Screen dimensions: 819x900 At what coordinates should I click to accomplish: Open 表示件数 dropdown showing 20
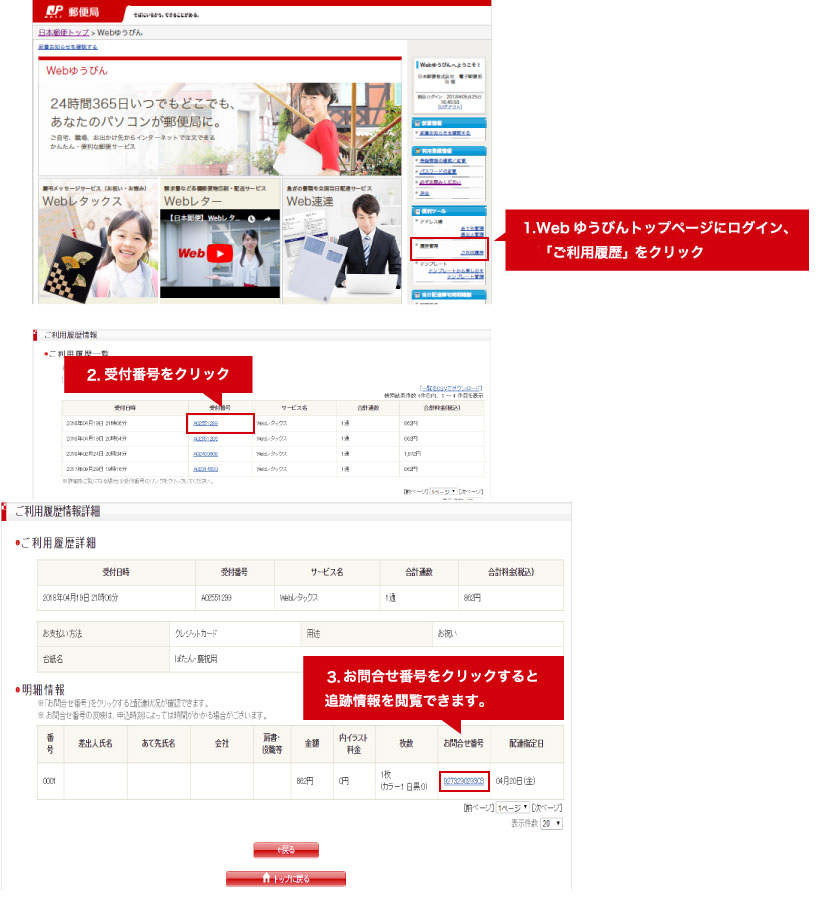tap(552, 823)
